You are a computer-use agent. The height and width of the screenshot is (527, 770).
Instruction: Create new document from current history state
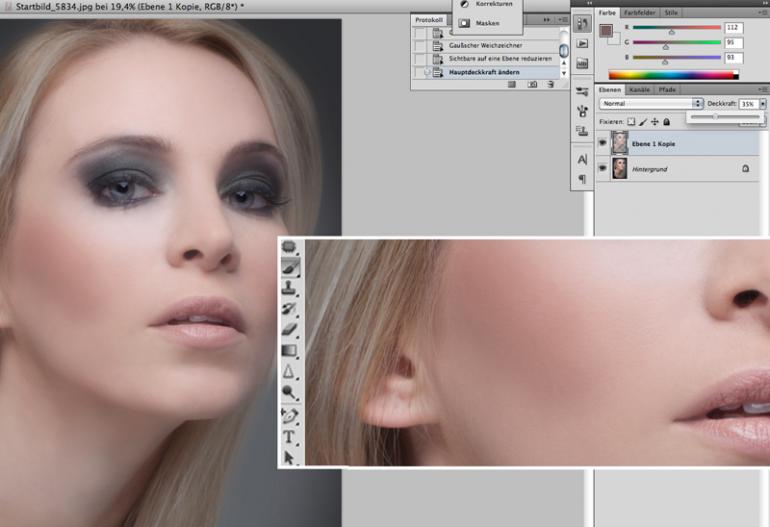tap(512, 84)
